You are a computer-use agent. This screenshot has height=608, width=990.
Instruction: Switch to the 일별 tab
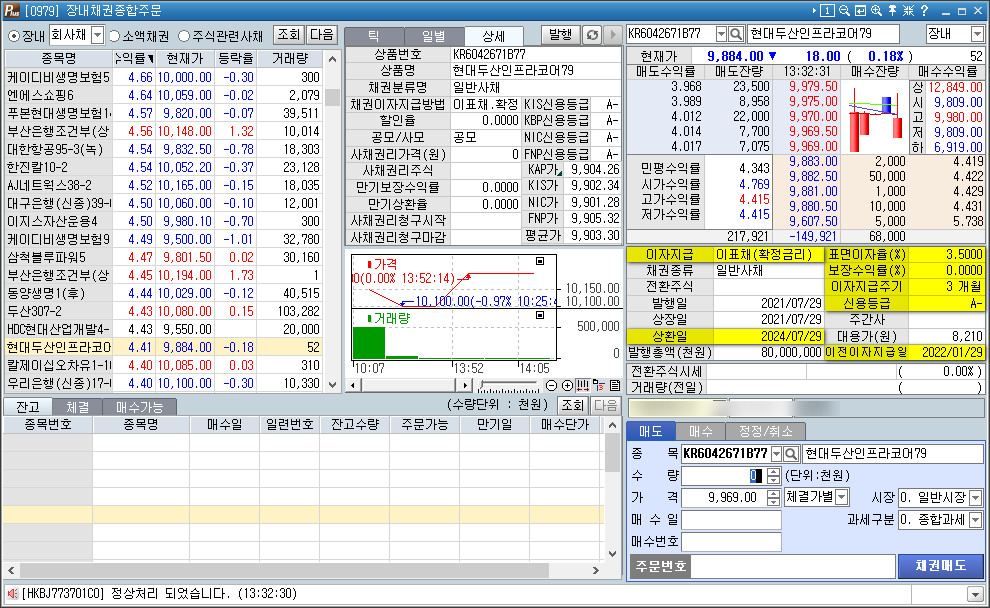pos(434,36)
